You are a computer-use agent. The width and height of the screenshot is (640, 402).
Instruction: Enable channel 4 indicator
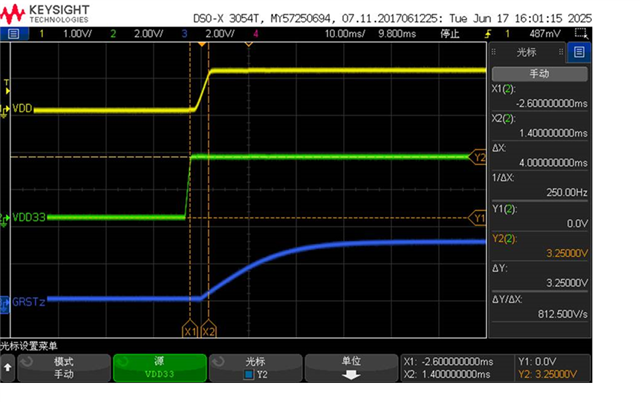point(256,34)
